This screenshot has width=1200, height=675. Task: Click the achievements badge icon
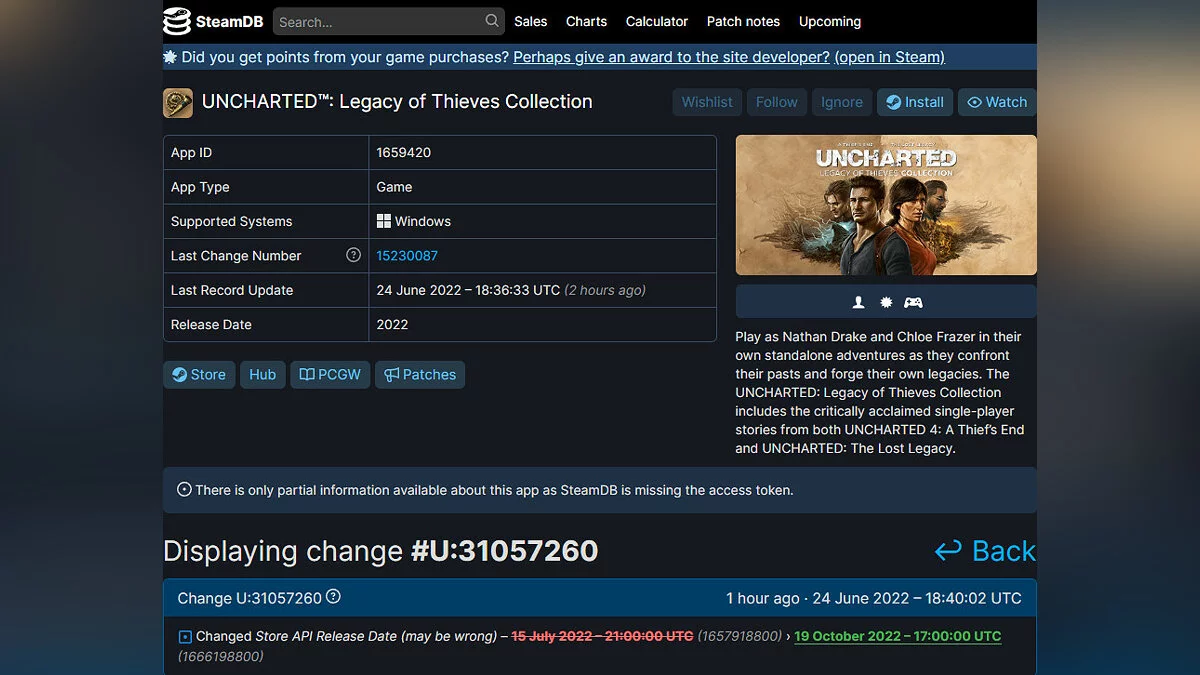885,302
